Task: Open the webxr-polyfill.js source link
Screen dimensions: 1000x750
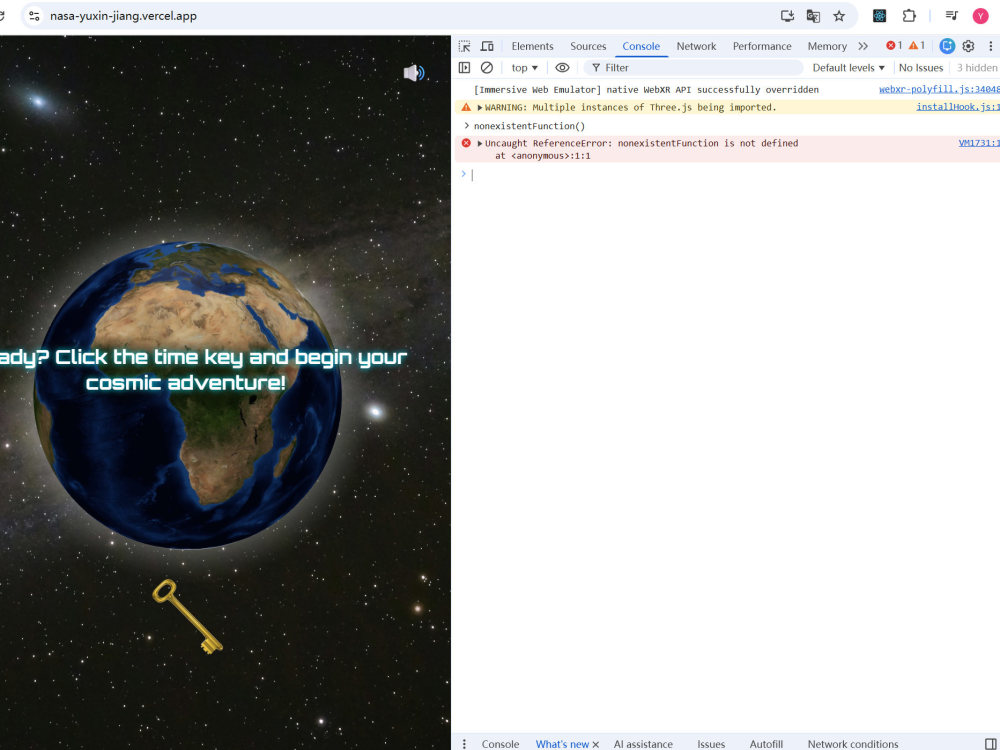Action: pos(939,89)
